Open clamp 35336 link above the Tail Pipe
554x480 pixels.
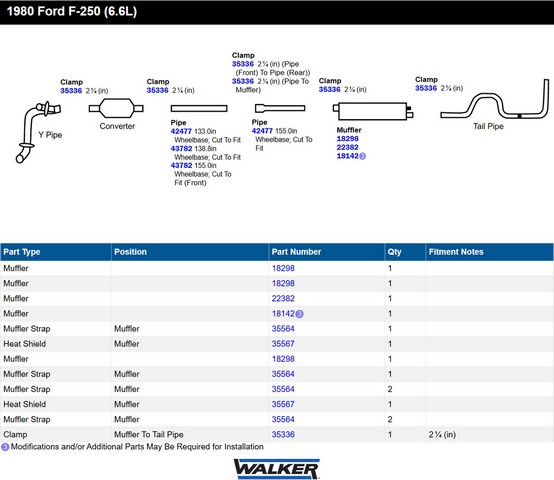pos(426,88)
